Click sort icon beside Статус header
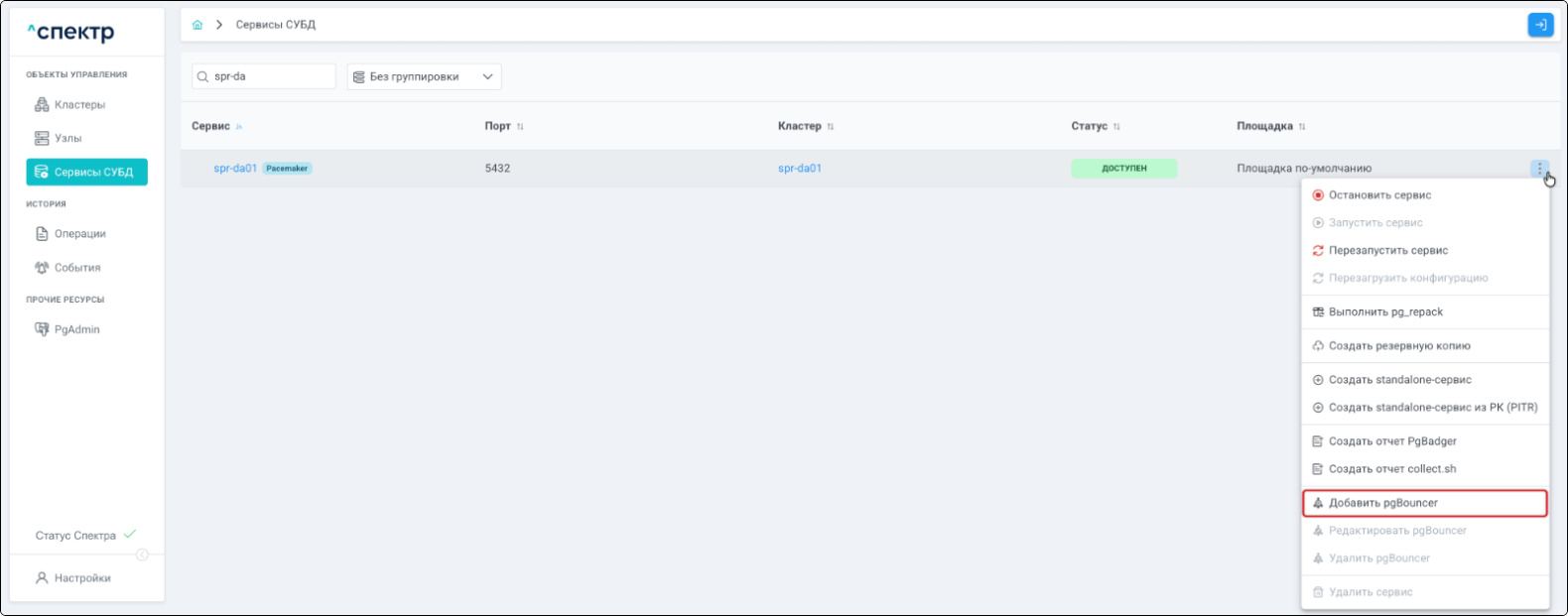Screen dimensions: 1568x616 1116,127
